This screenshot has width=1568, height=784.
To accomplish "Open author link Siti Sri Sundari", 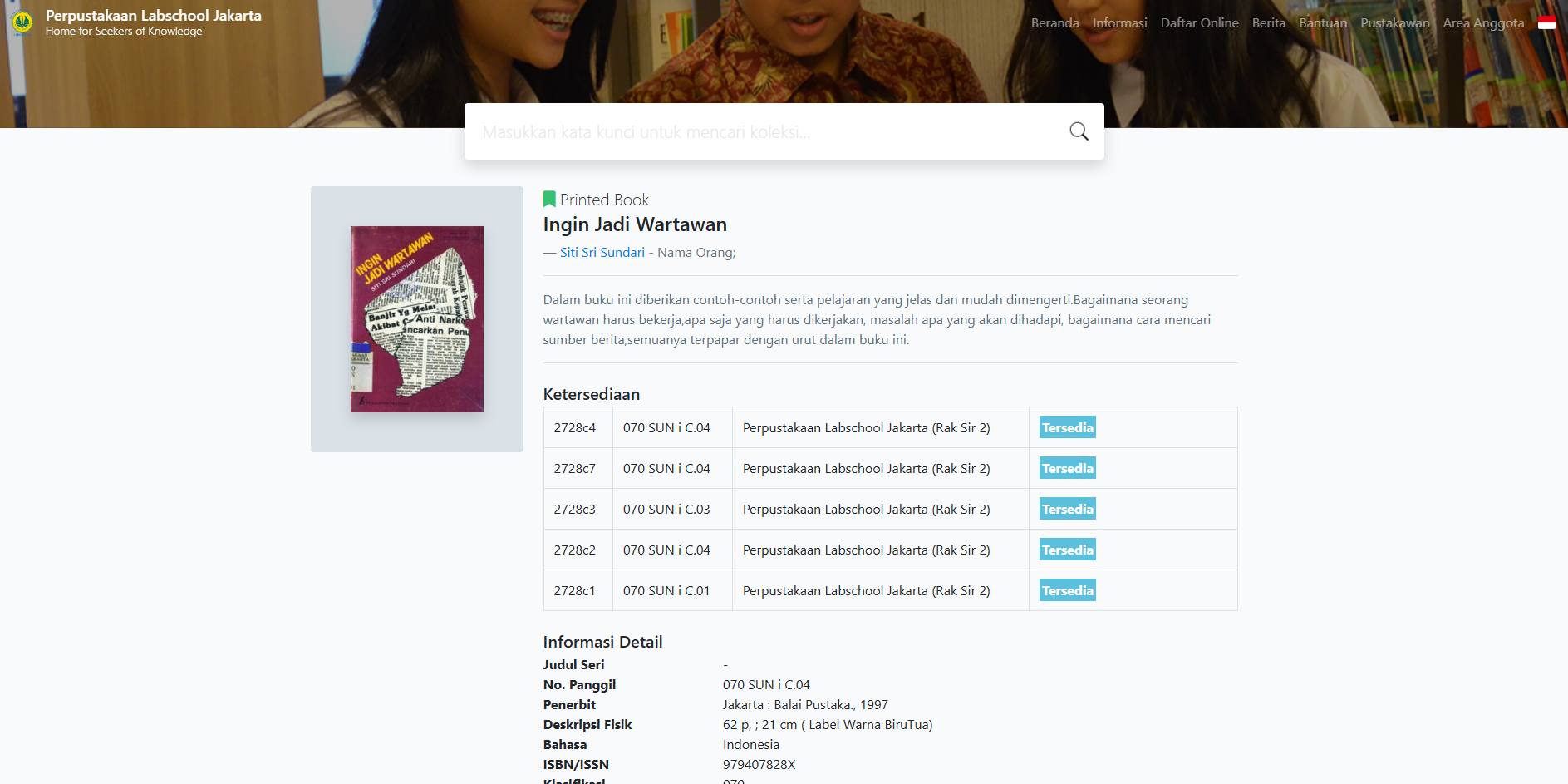I will 602,253.
